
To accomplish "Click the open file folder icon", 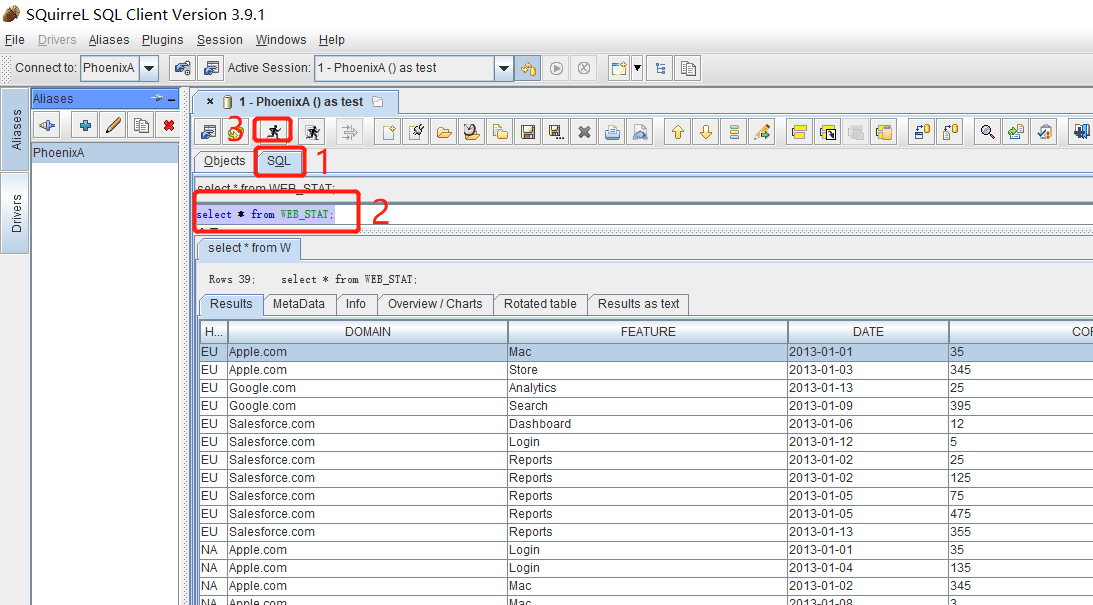I will pos(444,132).
